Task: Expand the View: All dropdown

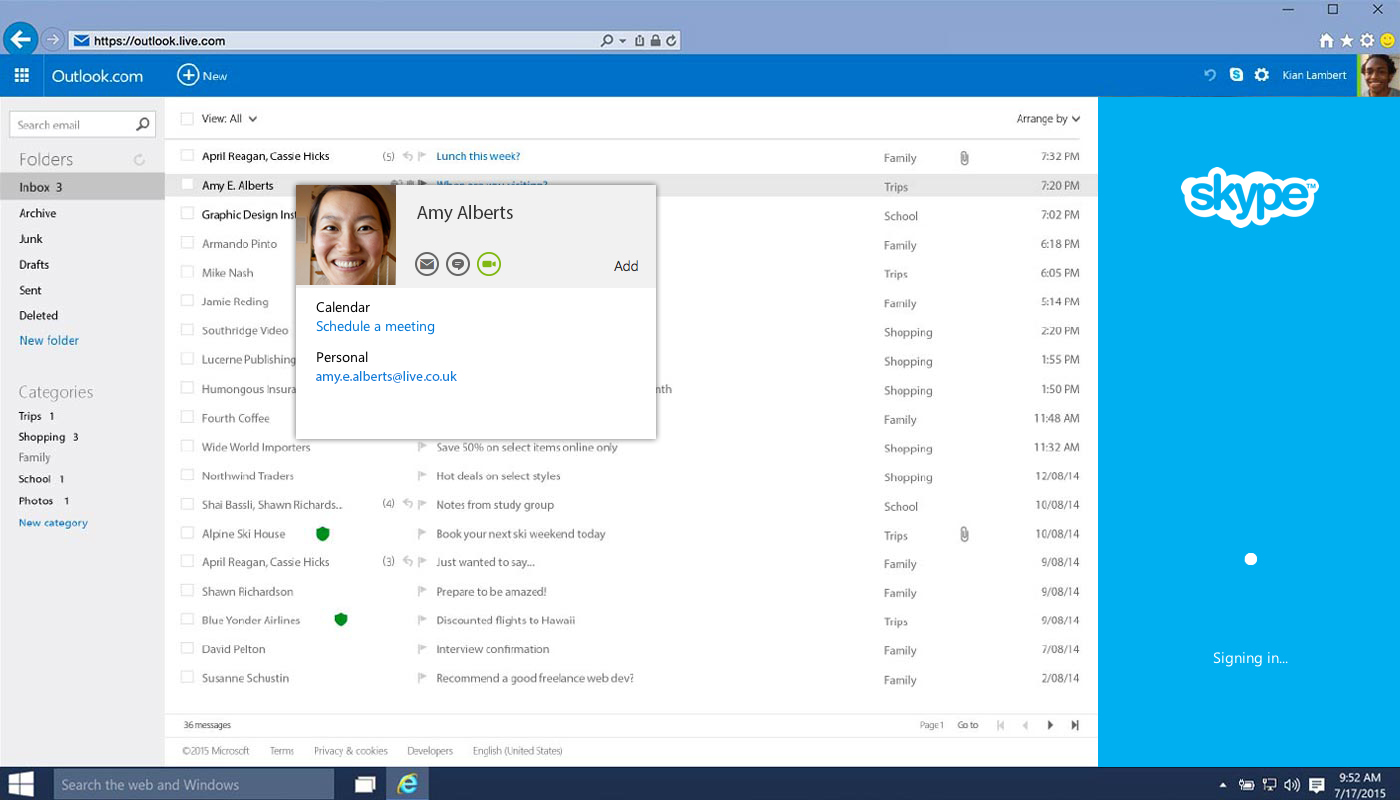Action: click(x=229, y=119)
